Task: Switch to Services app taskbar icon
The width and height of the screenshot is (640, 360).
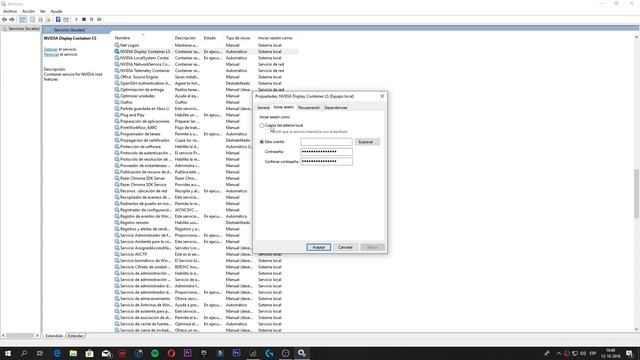Action: click(302, 353)
